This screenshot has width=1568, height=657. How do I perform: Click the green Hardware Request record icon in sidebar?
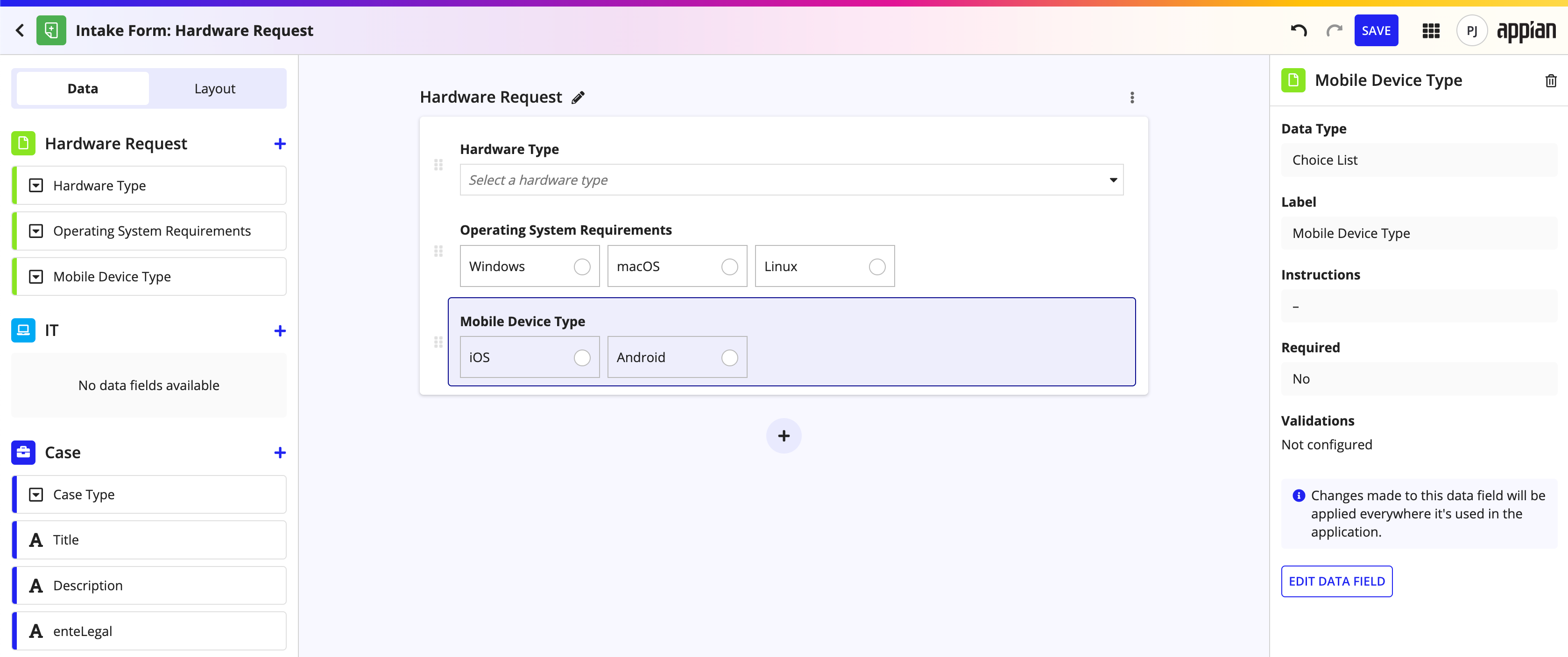tap(23, 144)
